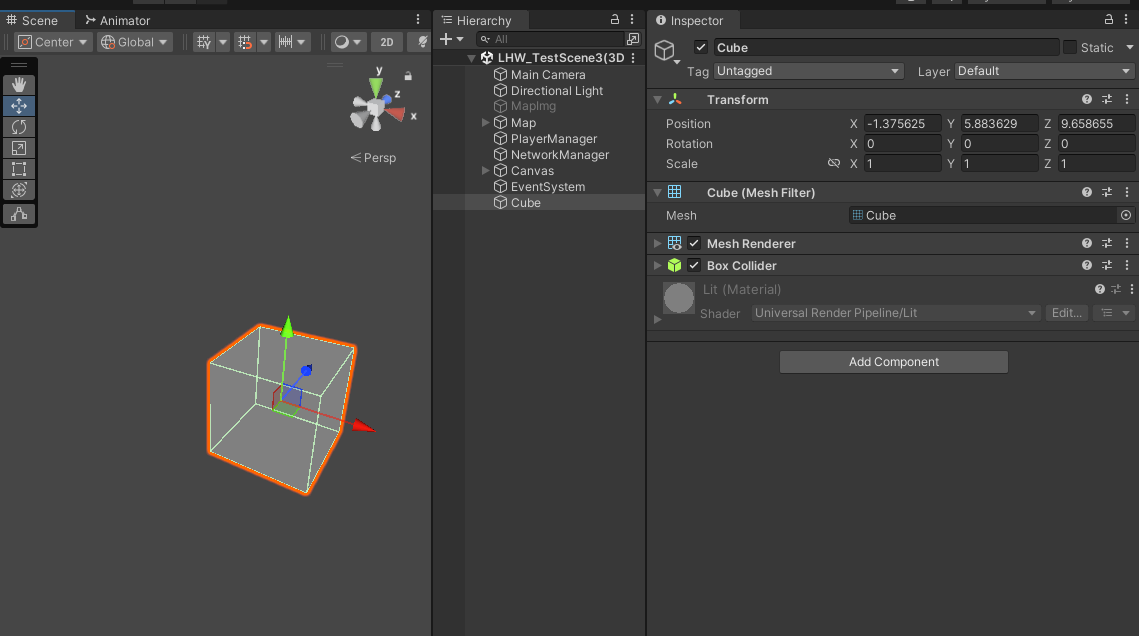Click the Edit shader button
This screenshot has width=1139, height=636.
point(1066,313)
